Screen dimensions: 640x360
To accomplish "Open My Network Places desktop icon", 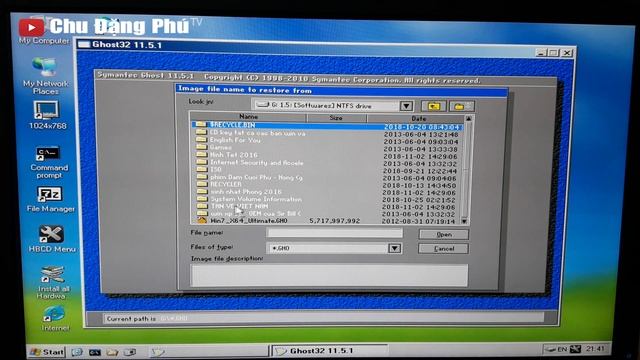I will click(45, 76).
